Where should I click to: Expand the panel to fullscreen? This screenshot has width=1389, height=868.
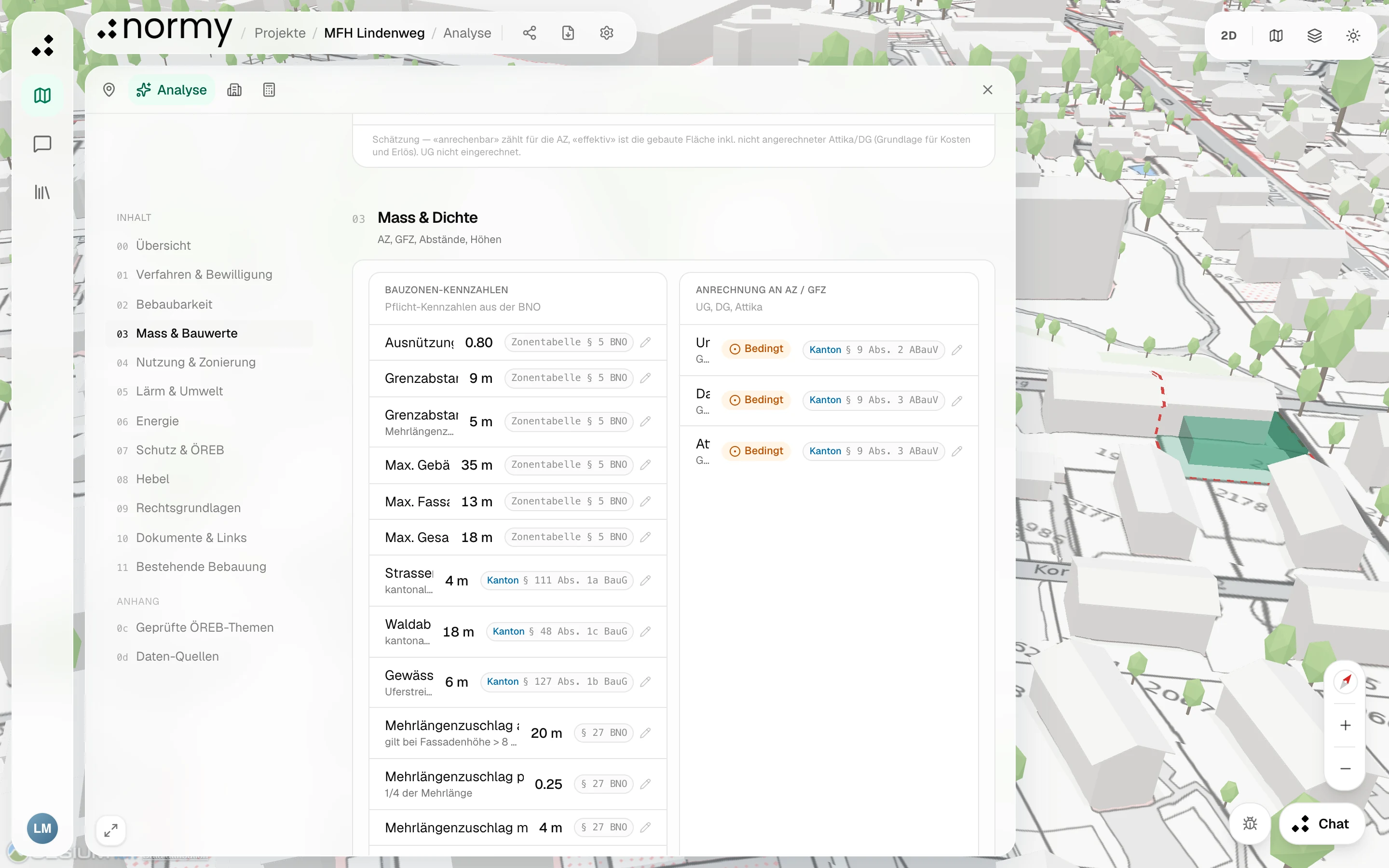(111, 830)
